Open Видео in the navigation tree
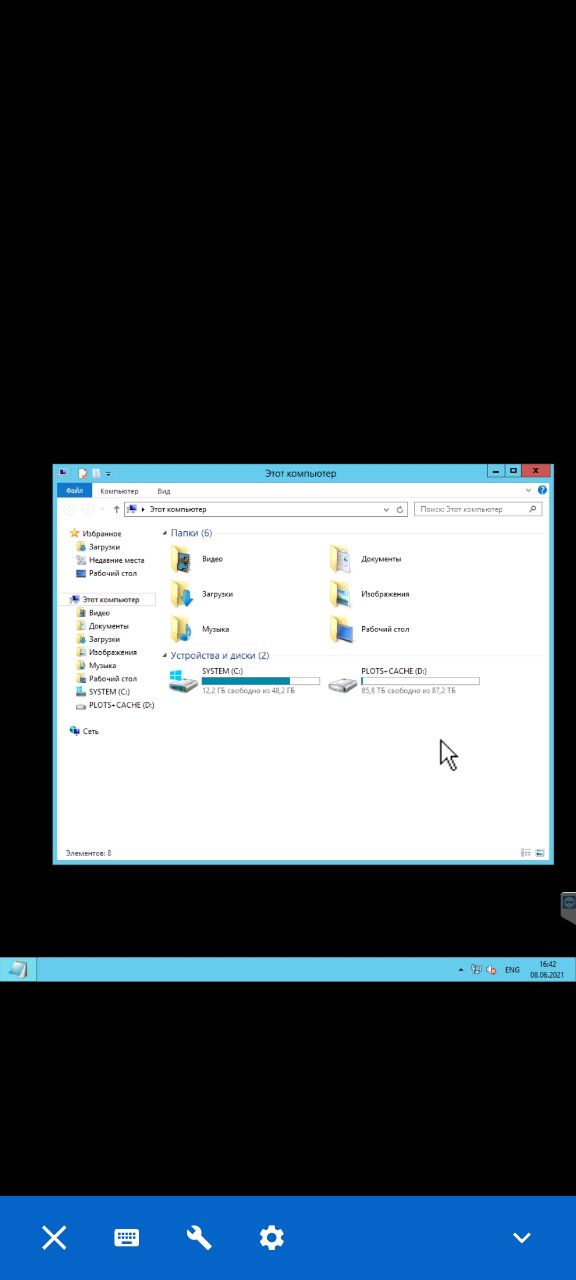The image size is (576, 1280). coord(93,612)
